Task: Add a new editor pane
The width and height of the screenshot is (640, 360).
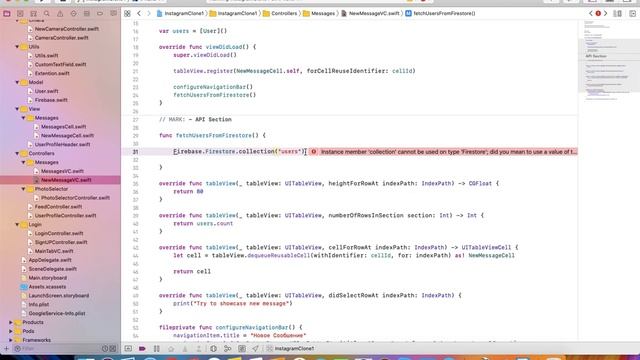Action: 633,13
